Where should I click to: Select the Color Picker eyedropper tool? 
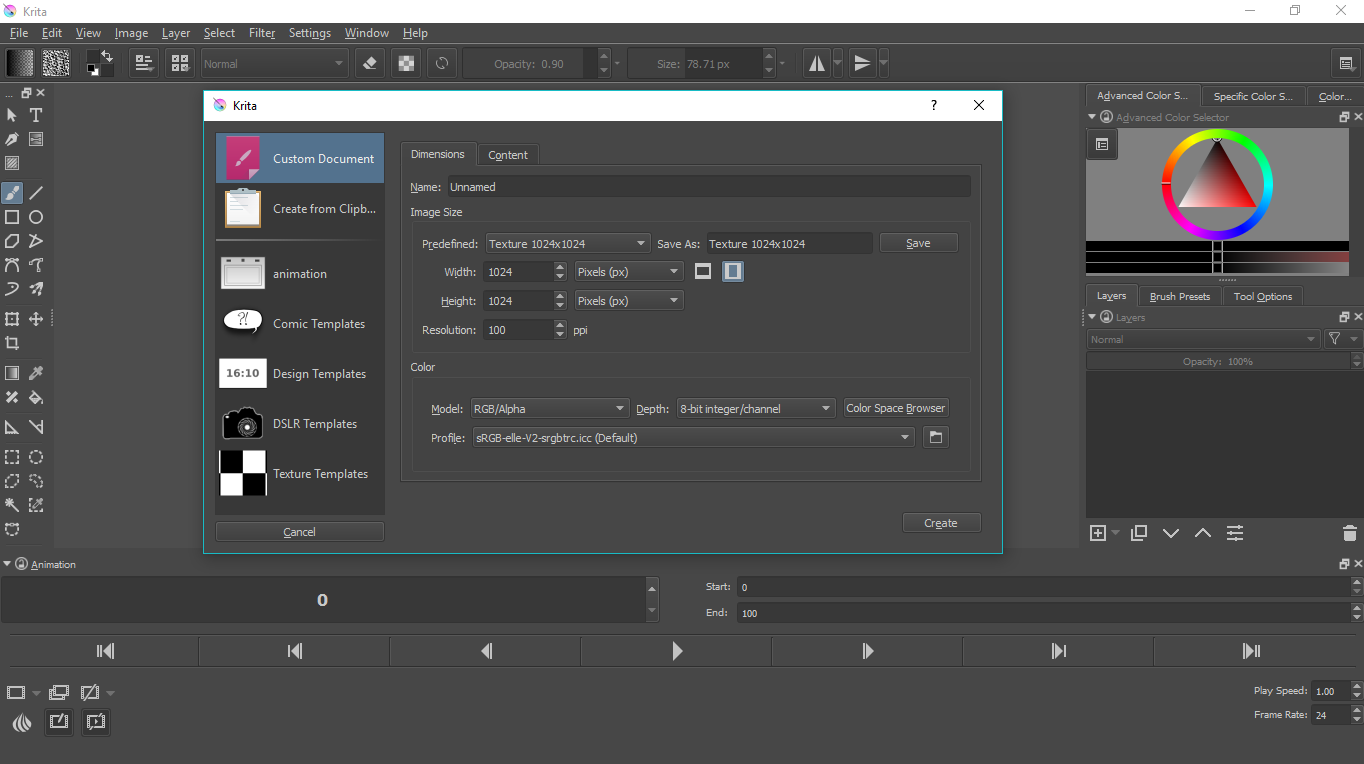coord(36,373)
